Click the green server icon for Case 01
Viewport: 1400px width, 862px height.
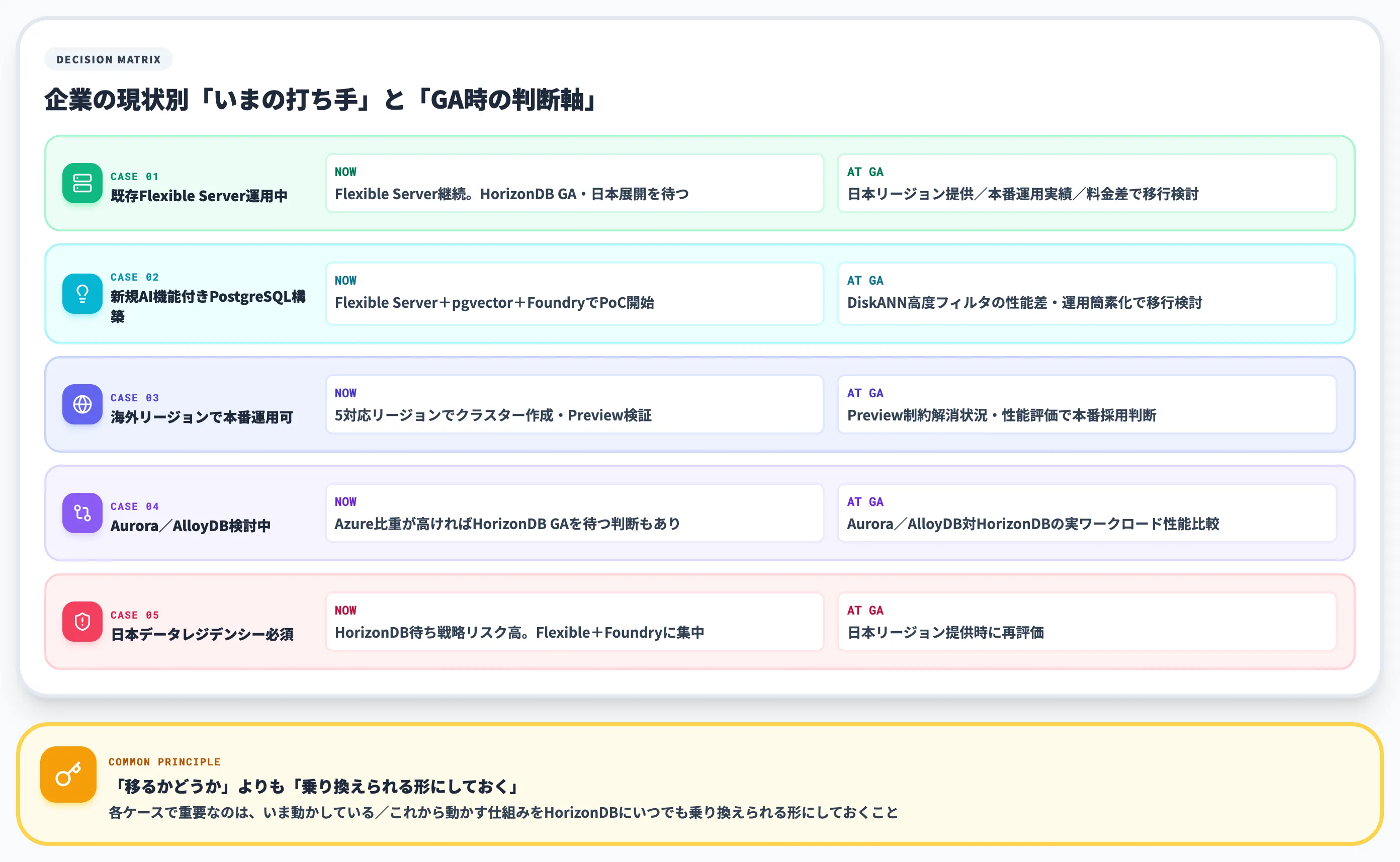82,183
